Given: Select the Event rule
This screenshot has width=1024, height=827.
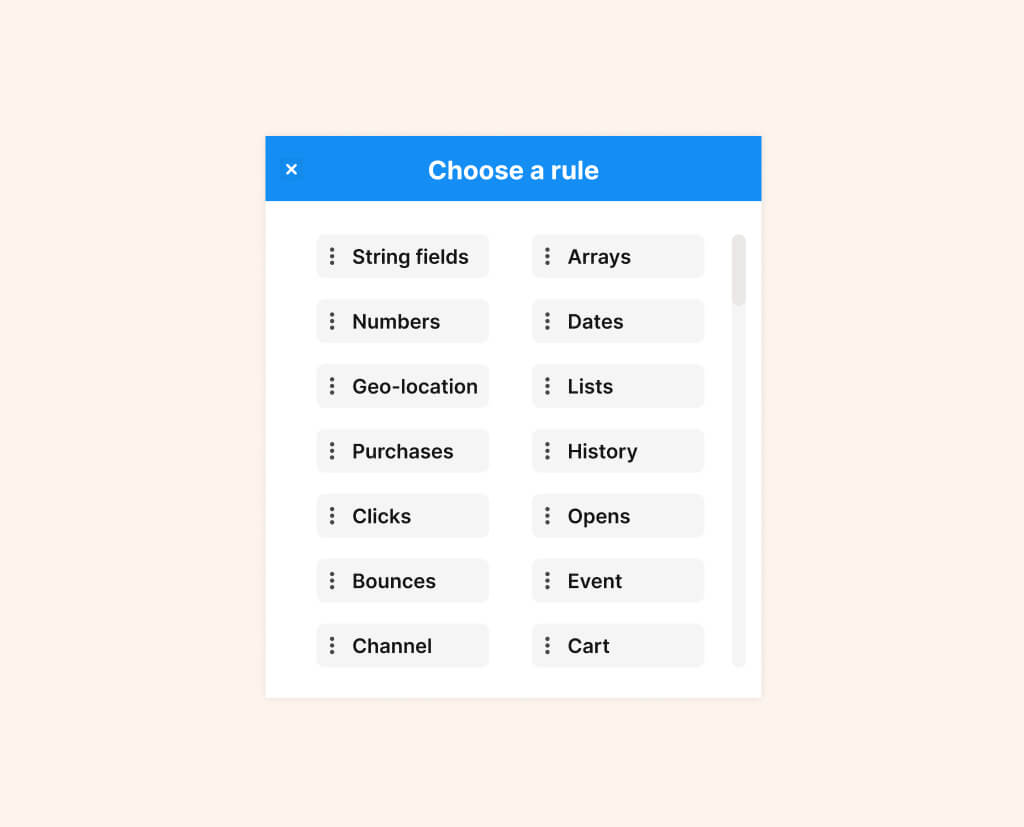Looking at the screenshot, I should [594, 581].
